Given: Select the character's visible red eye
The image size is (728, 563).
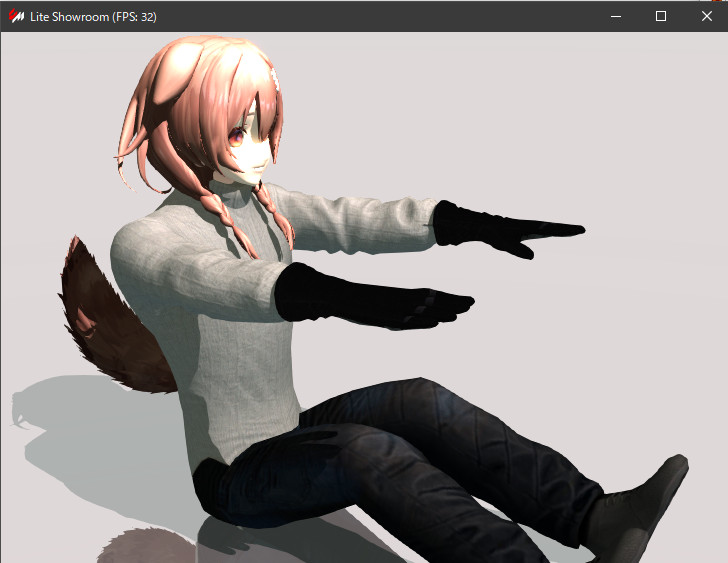Looking at the screenshot, I should pyautogui.click(x=236, y=137).
